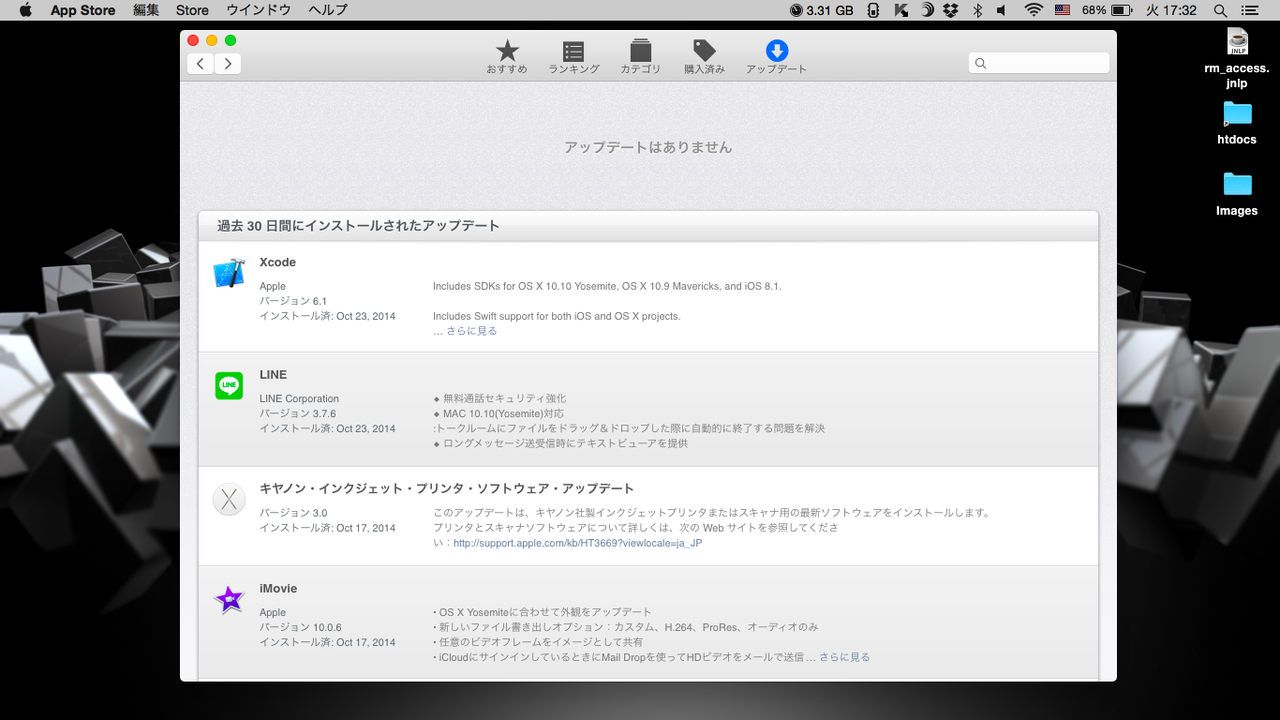Click the 68% battery status indicator
The width and height of the screenshot is (1280, 720).
pos(1106,10)
